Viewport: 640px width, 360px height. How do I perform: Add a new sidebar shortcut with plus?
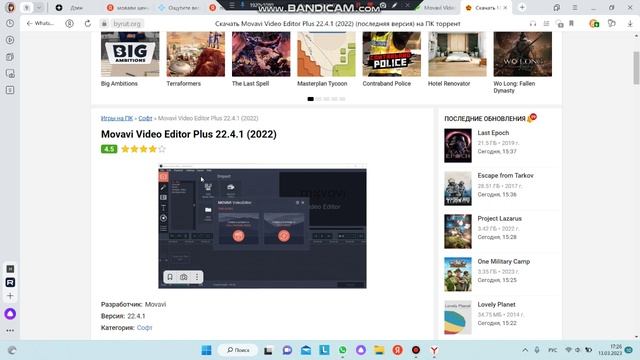10,296
